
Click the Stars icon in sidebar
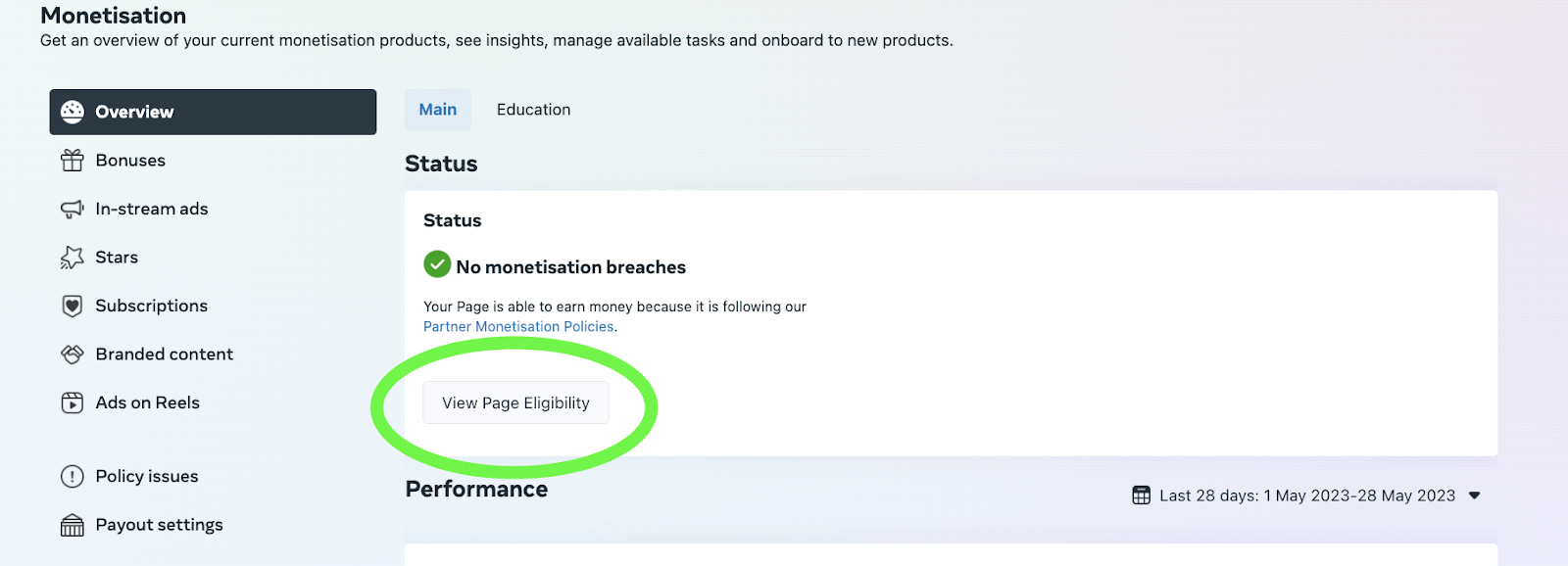pos(73,258)
